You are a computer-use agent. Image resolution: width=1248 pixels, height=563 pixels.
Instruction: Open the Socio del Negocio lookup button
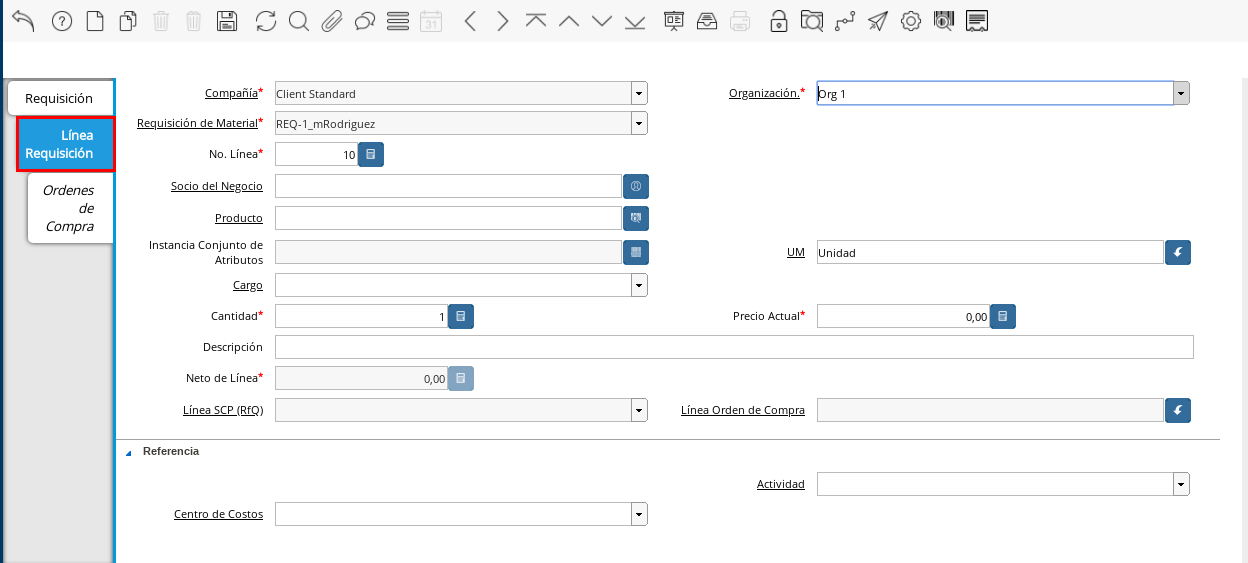(x=636, y=186)
